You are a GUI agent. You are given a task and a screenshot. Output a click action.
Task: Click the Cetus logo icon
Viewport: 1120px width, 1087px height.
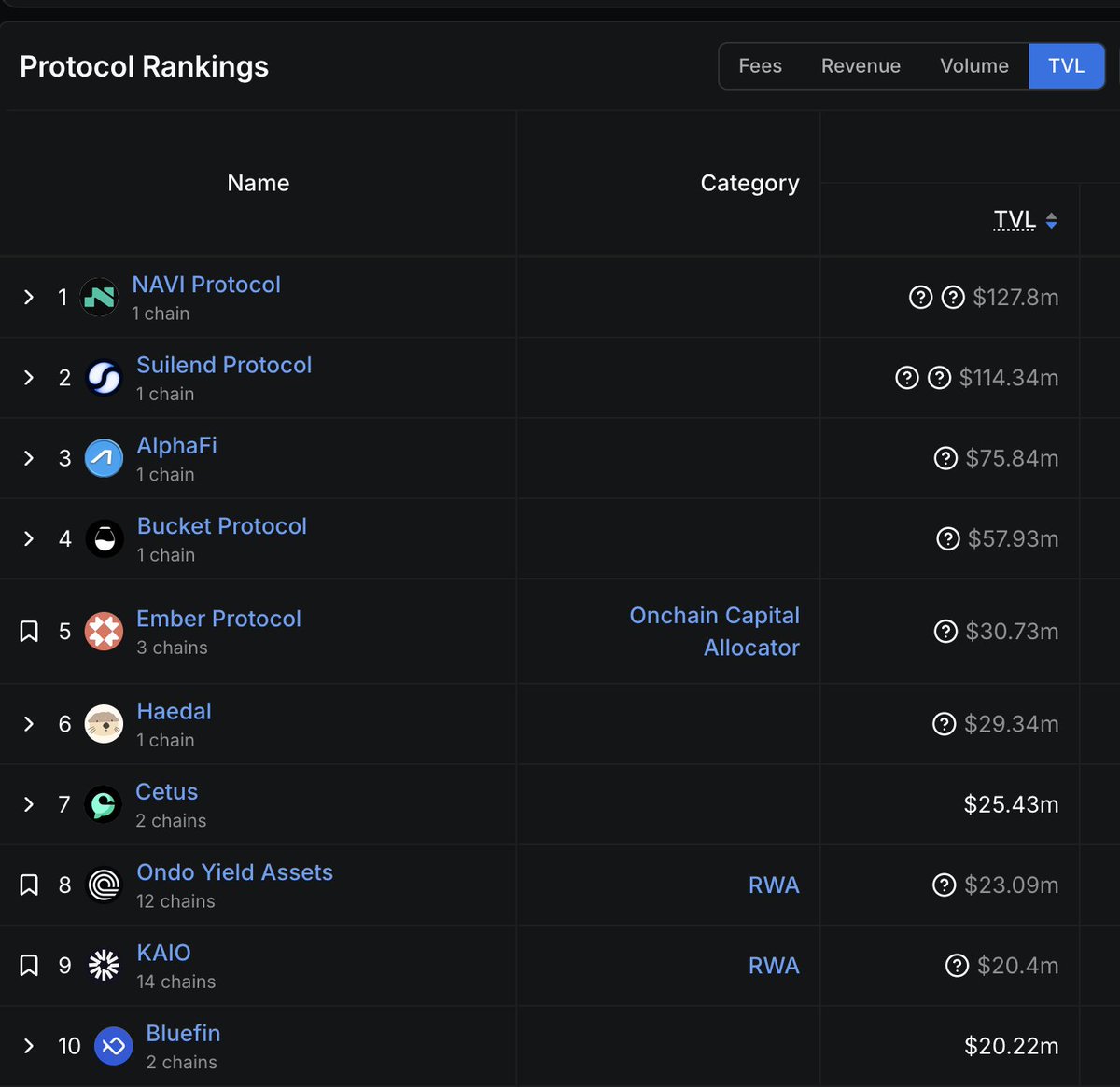click(103, 804)
